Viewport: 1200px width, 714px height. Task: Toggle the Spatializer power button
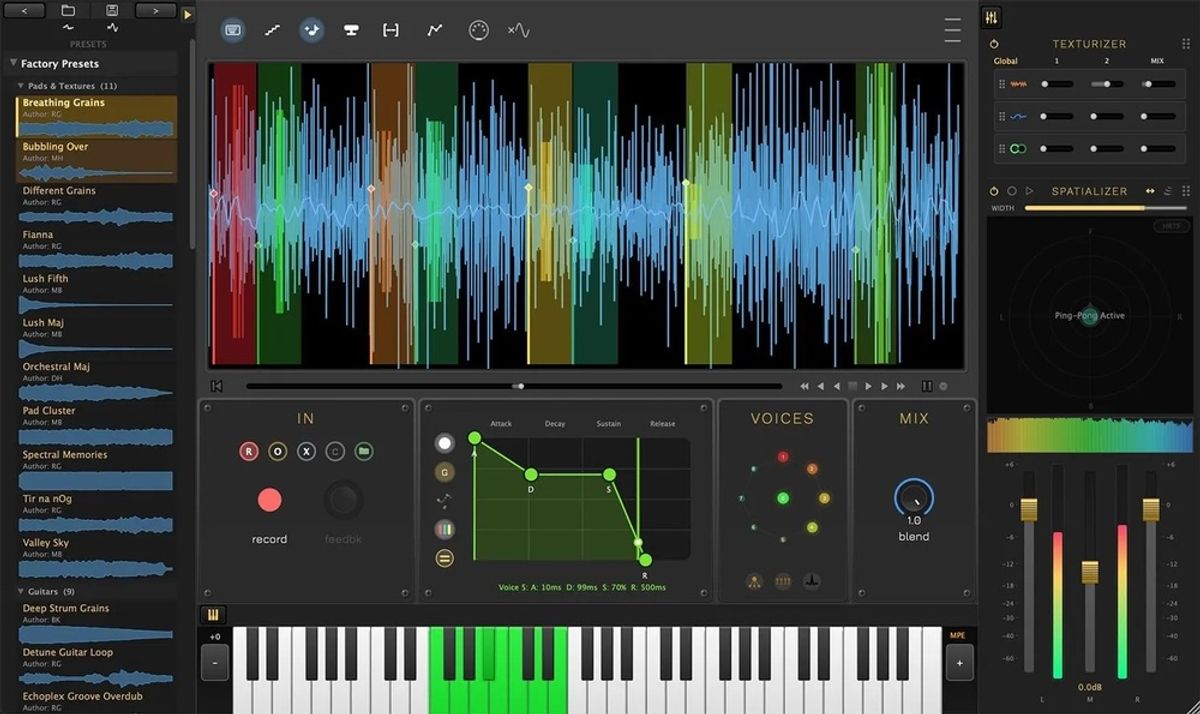point(994,191)
